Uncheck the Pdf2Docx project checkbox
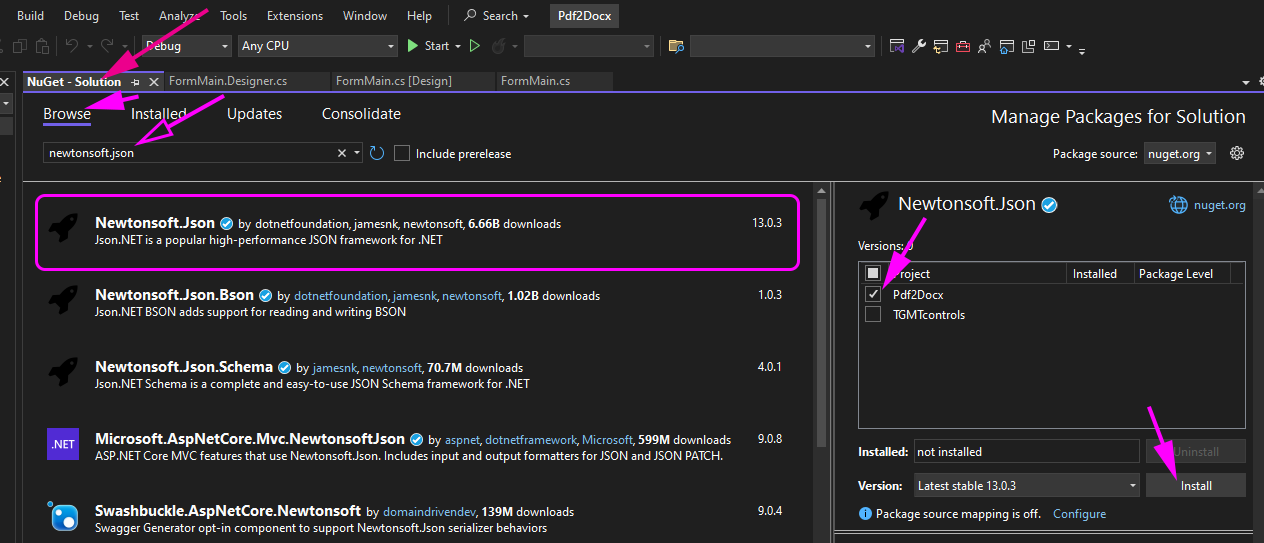 tap(873, 294)
